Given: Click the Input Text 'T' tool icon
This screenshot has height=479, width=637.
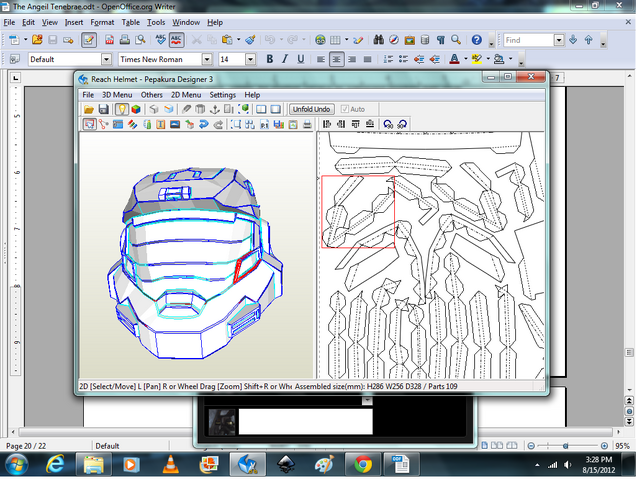Looking at the screenshot, I should pyautogui.click(x=161, y=124).
